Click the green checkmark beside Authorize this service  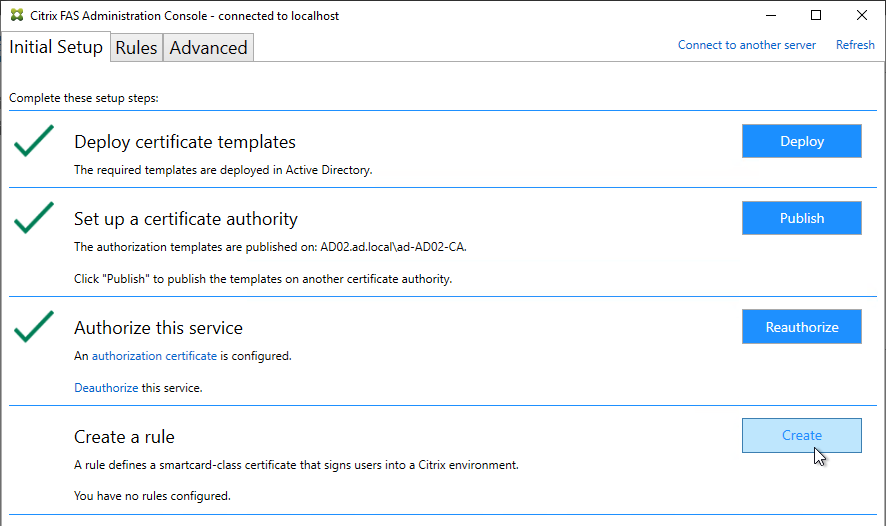click(34, 327)
